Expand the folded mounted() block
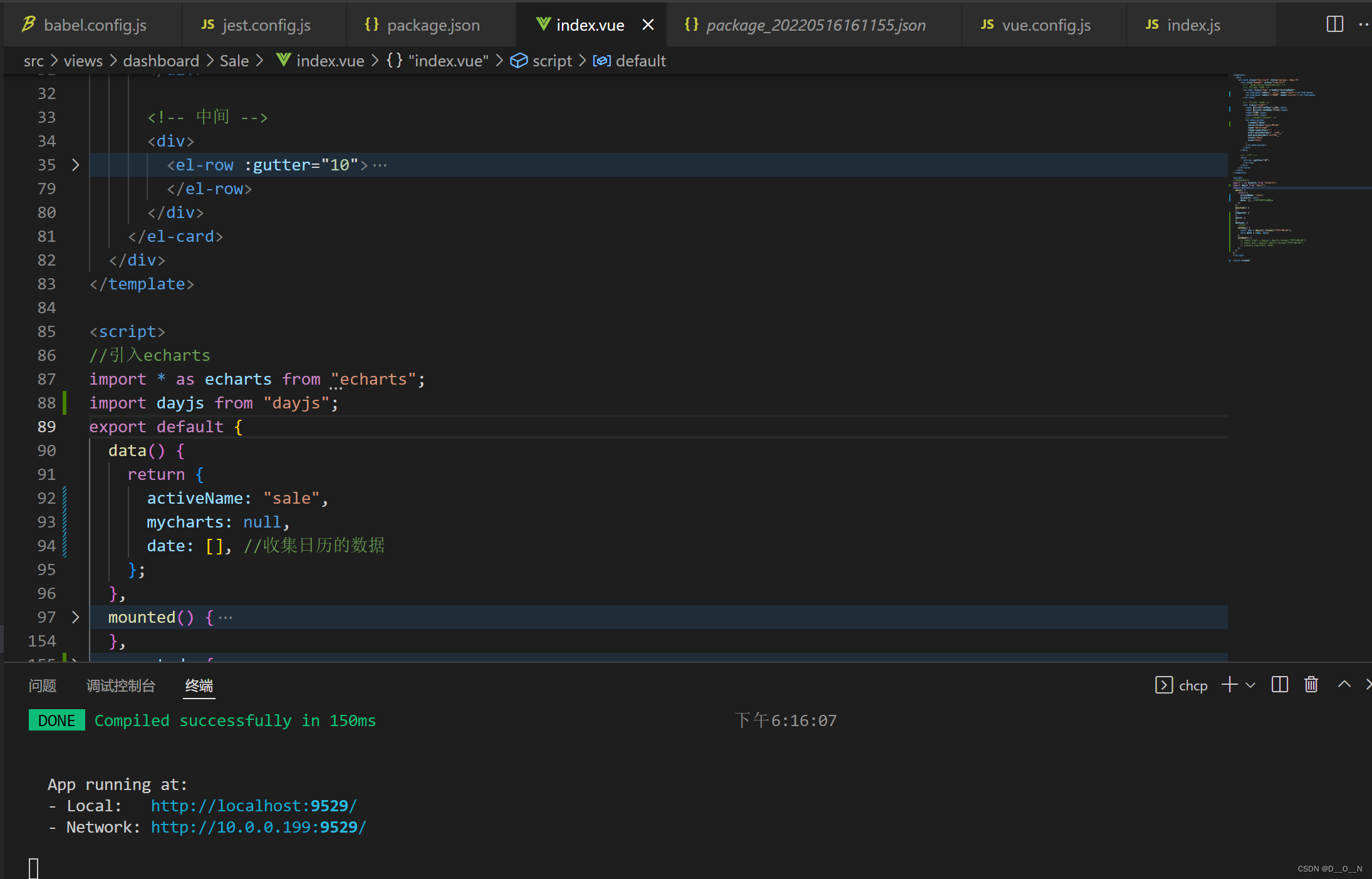 [76, 617]
